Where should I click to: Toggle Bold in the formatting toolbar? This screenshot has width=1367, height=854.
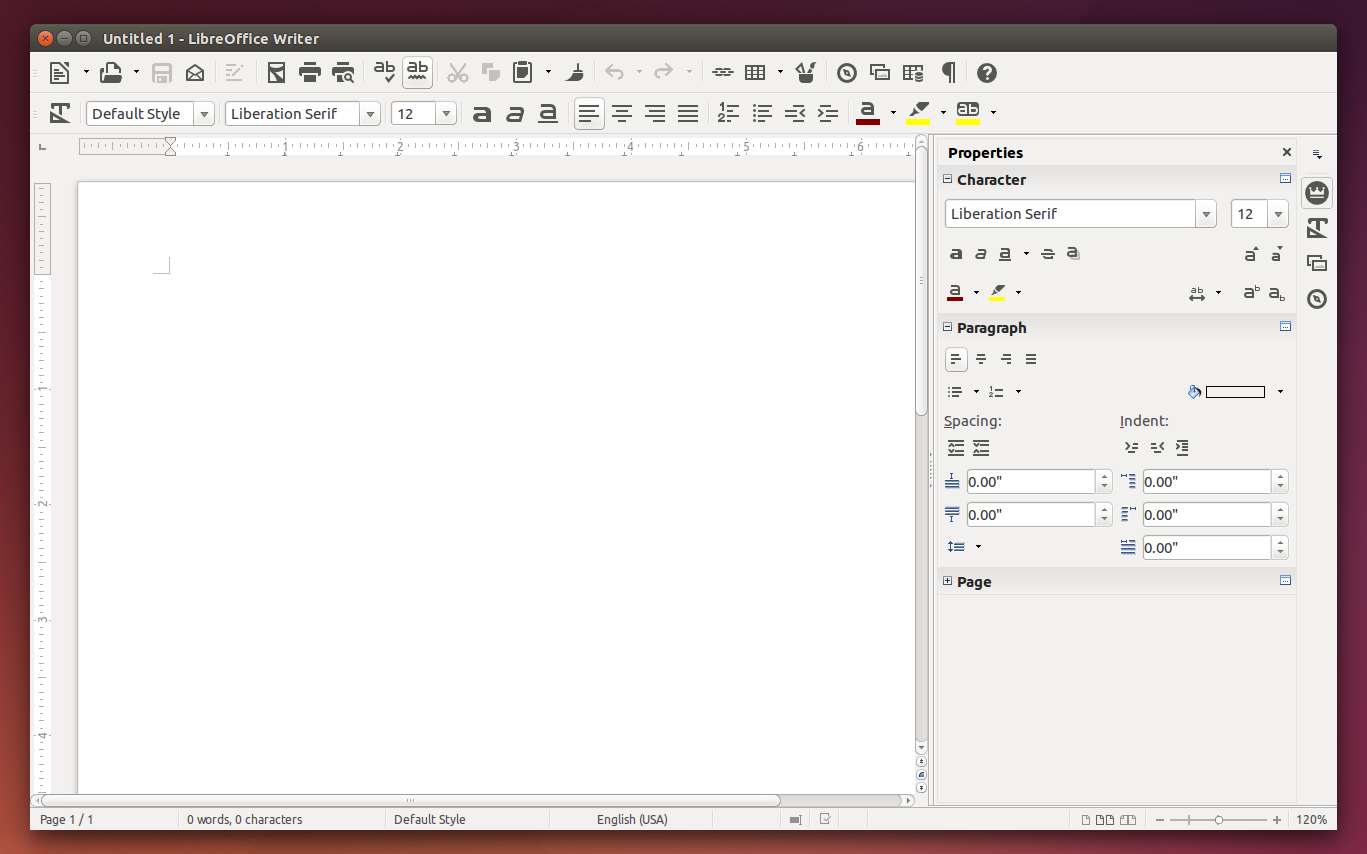pyautogui.click(x=482, y=113)
